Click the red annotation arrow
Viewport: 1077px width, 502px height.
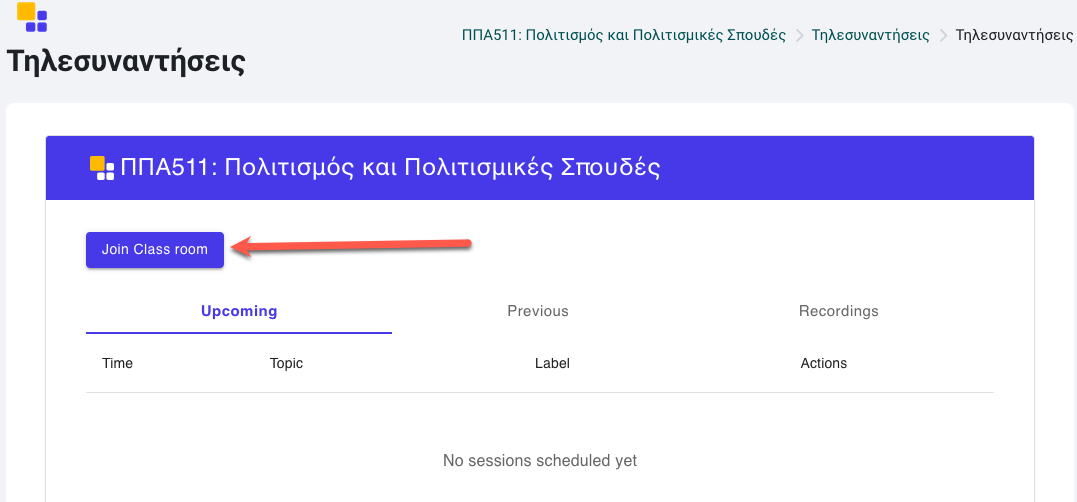350,247
